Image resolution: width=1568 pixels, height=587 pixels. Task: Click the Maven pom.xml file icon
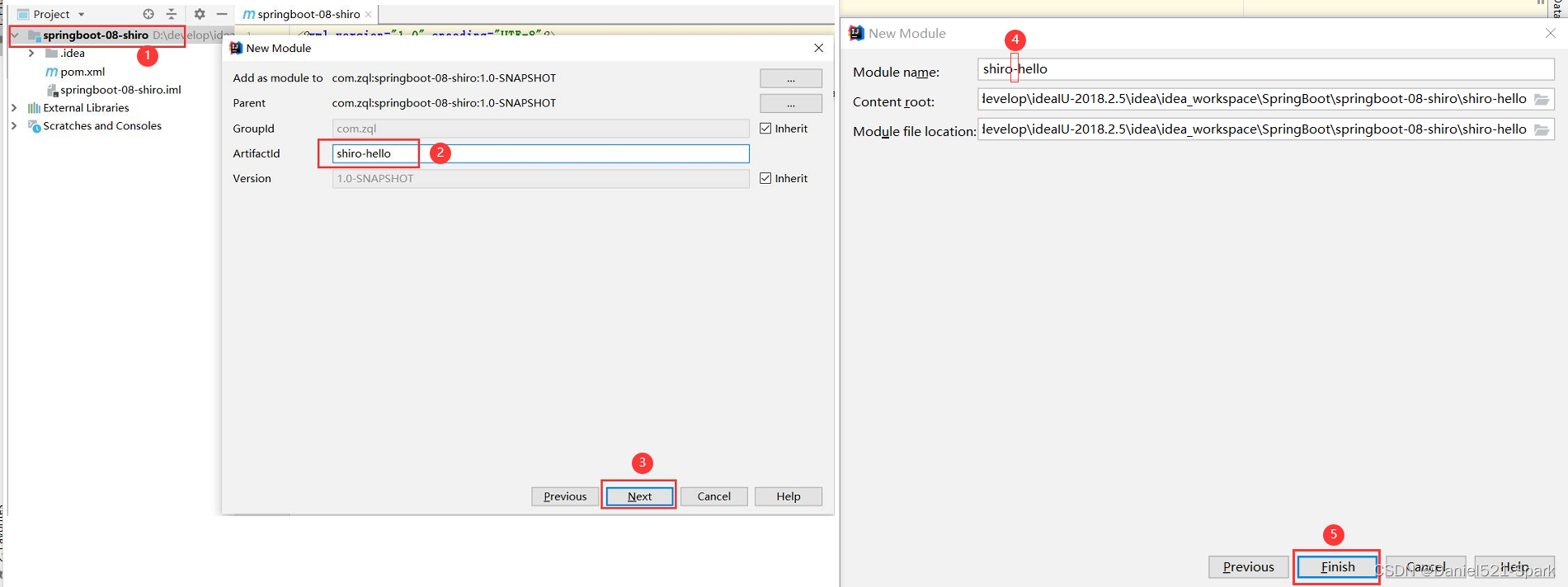click(x=51, y=72)
